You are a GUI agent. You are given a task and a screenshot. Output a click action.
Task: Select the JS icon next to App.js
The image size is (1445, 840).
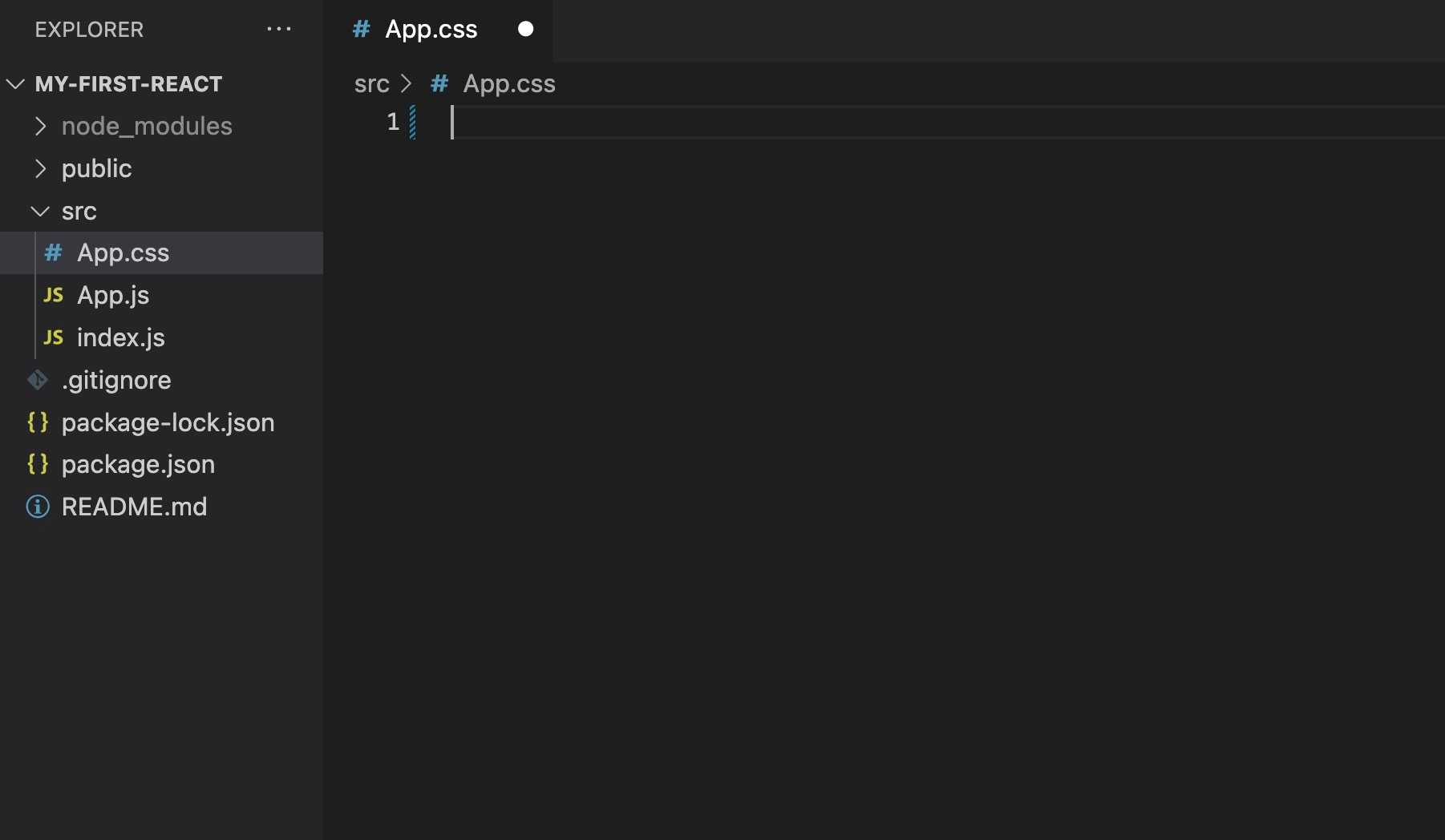point(53,296)
